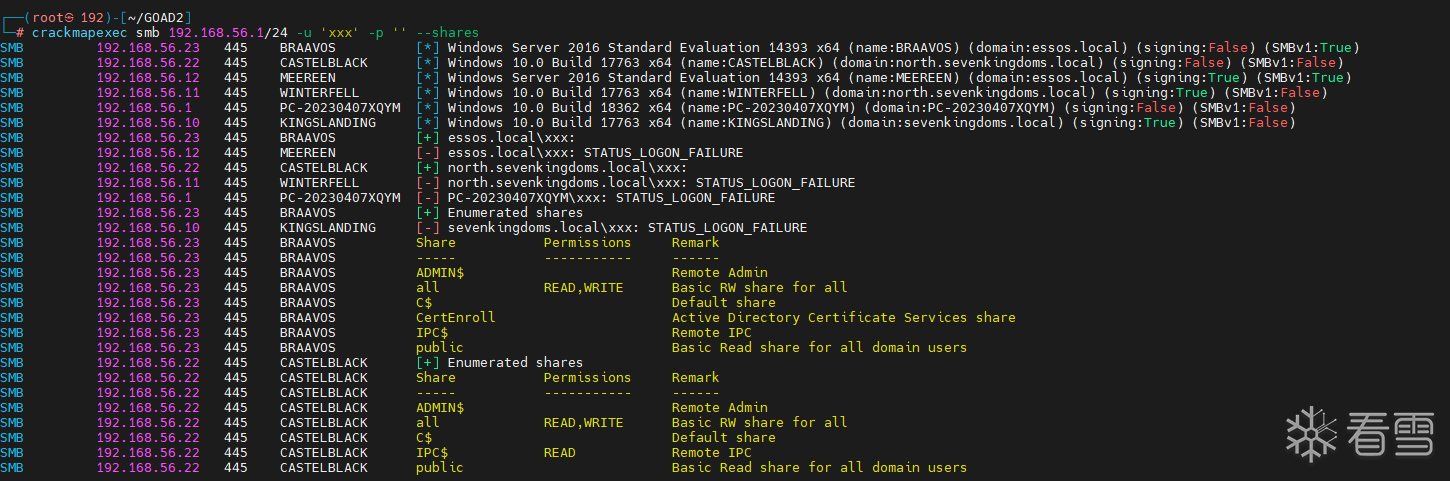The image size is (1450, 481).
Task: Click the green [+] next to the BRAAVOS 'Enumerated shares' line
Action: tap(427, 213)
